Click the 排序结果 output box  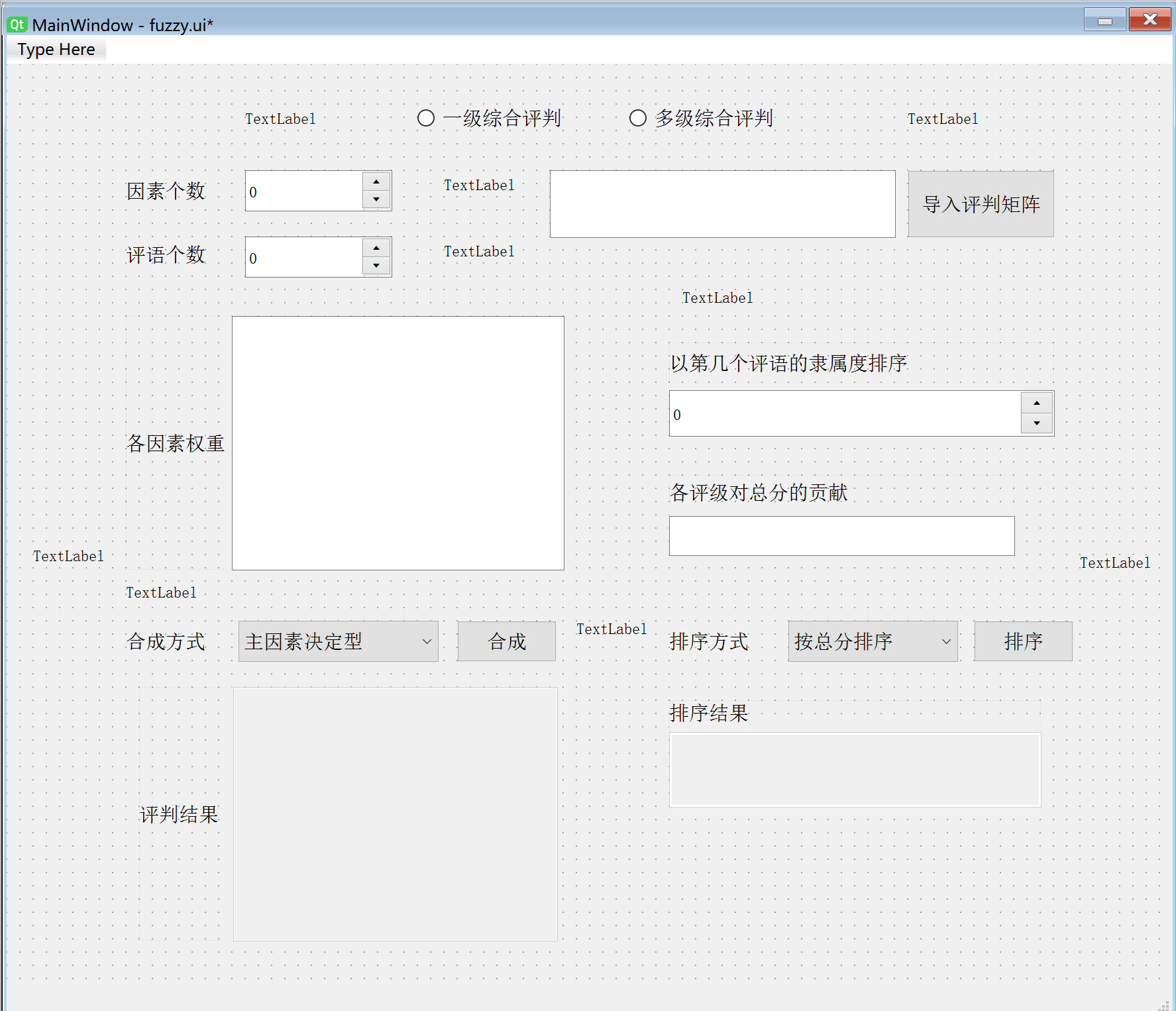(855, 770)
